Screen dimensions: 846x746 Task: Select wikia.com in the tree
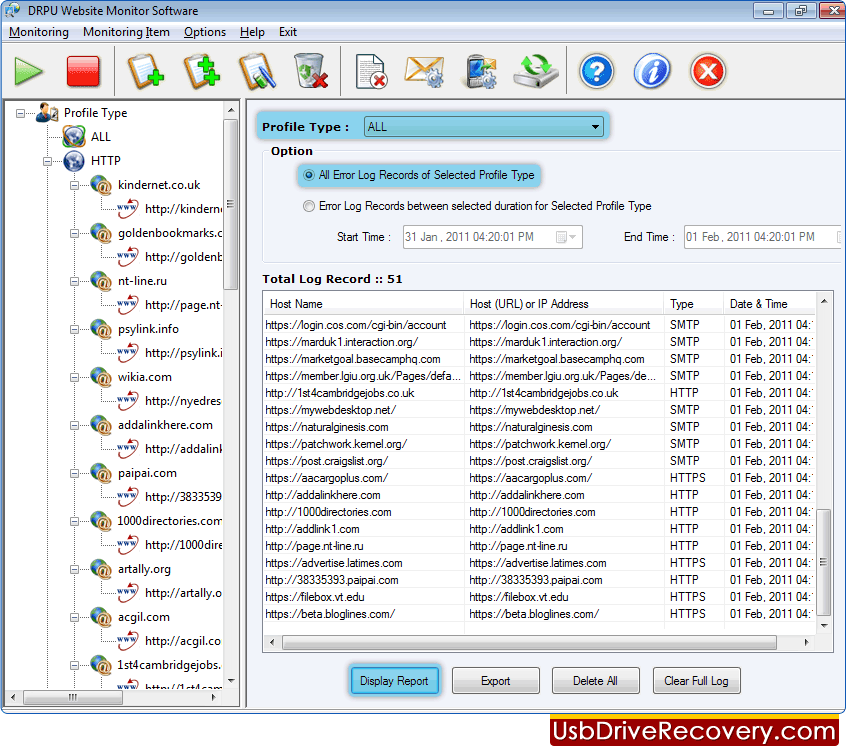(145, 377)
